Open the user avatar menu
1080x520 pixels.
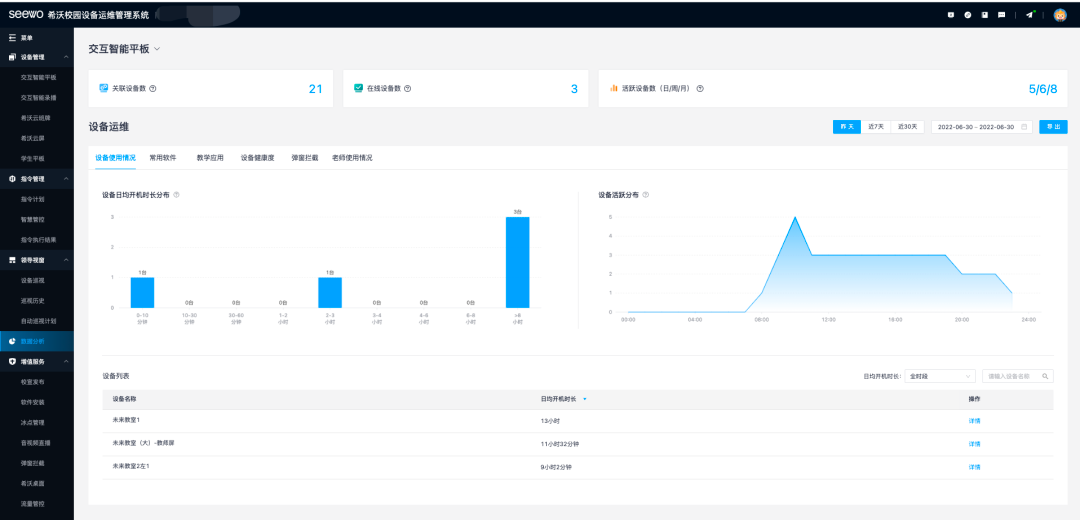[1060, 15]
